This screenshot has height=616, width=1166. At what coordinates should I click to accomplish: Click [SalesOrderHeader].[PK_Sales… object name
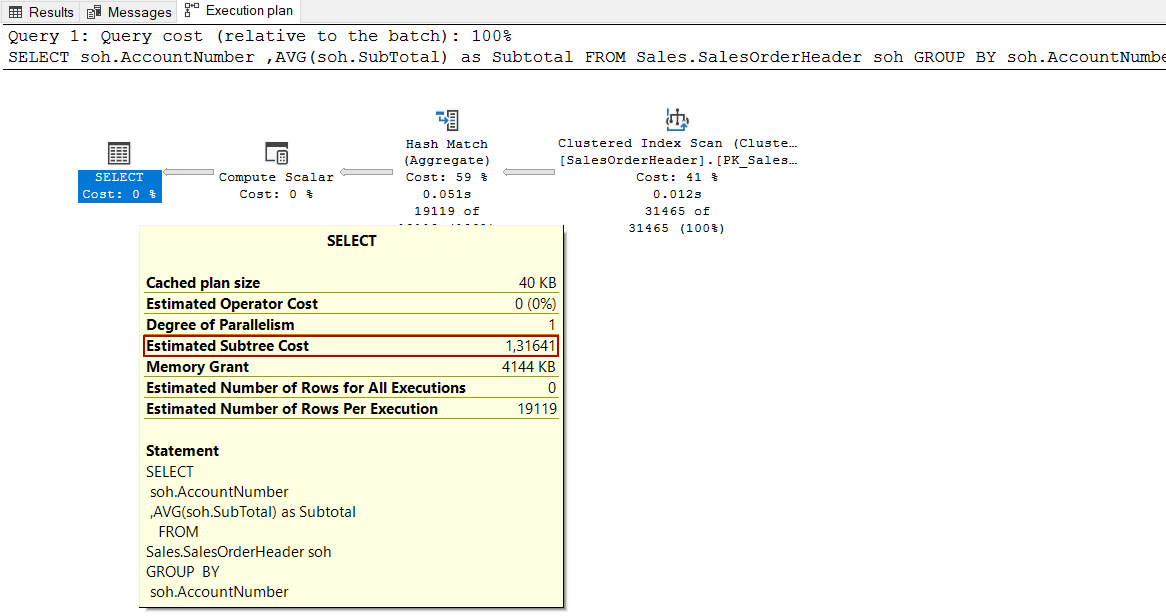677,160
